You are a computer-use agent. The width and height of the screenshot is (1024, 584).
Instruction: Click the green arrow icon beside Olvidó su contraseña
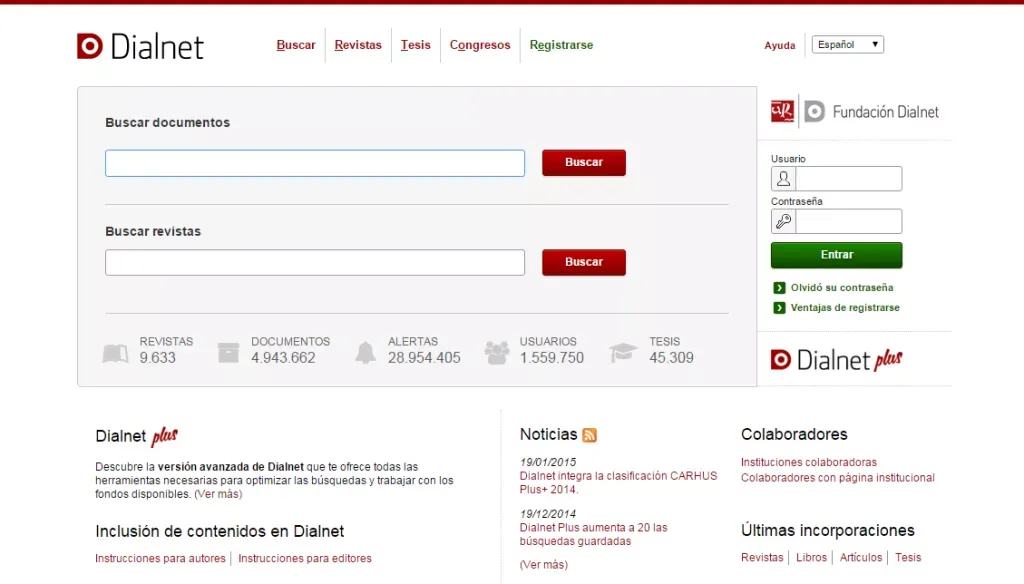point(779,288)
